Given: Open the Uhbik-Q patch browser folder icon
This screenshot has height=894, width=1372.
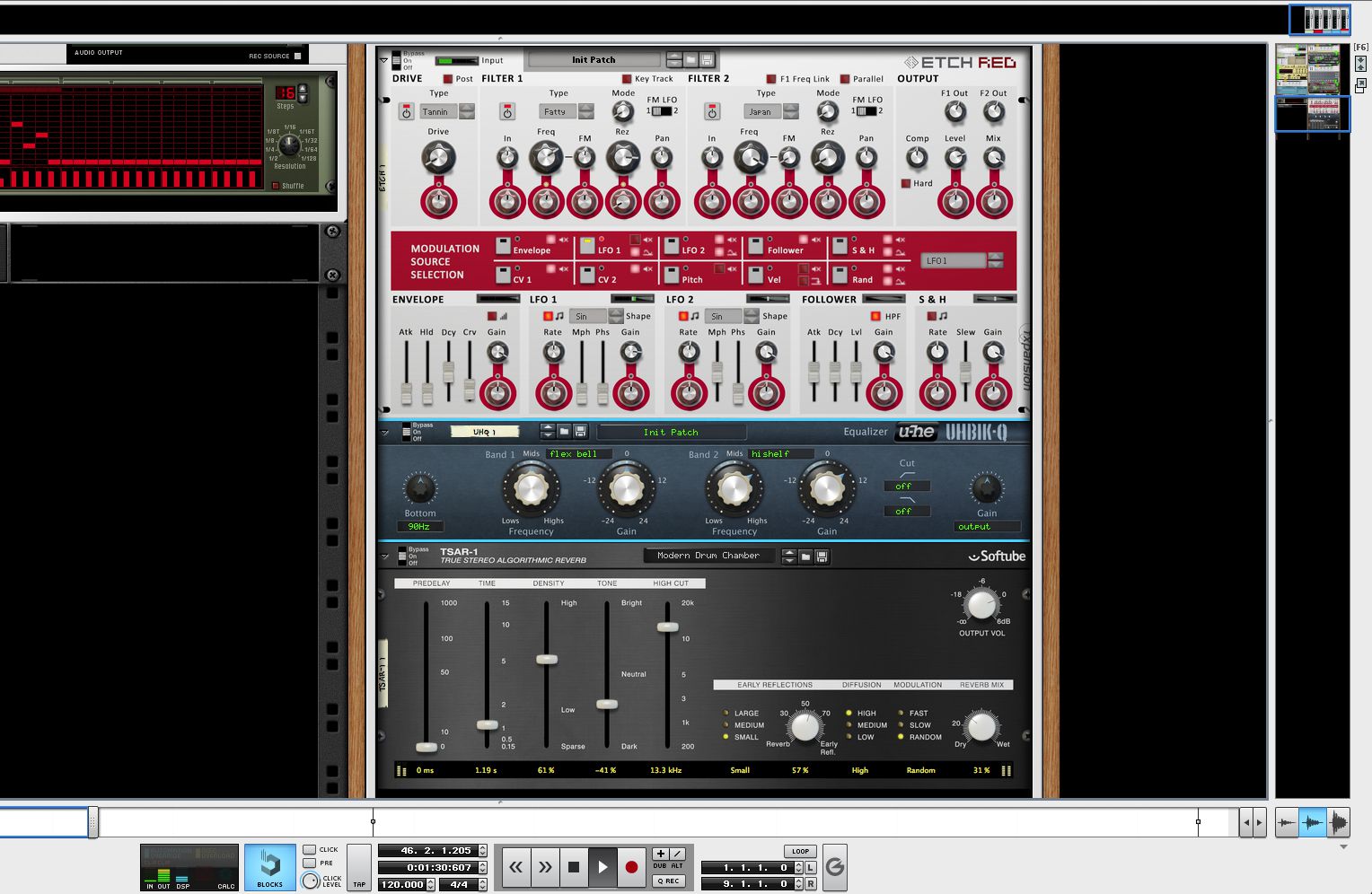Looking at the screenshot, I should point(564,432).
